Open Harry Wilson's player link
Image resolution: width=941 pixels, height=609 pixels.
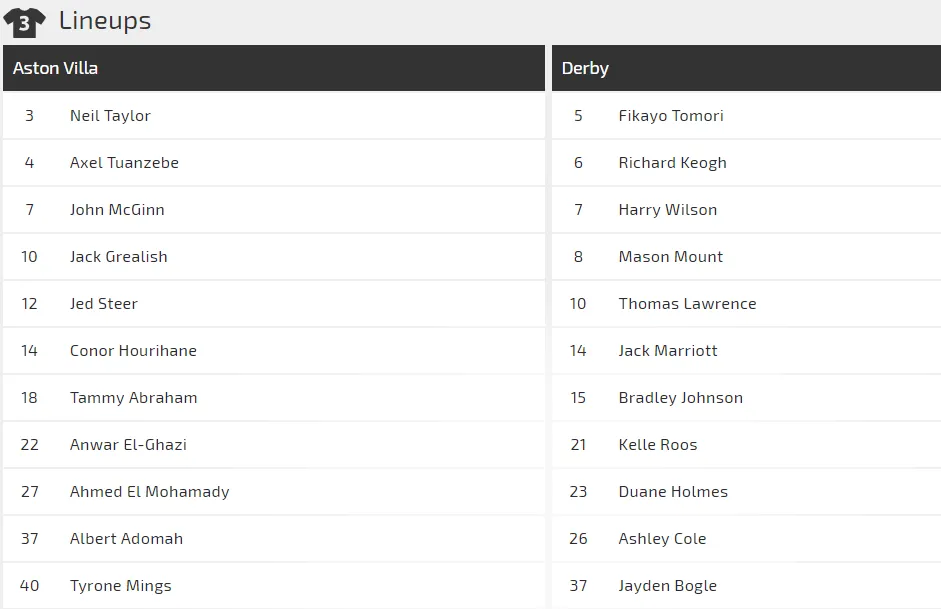click(x=667, y=210)
